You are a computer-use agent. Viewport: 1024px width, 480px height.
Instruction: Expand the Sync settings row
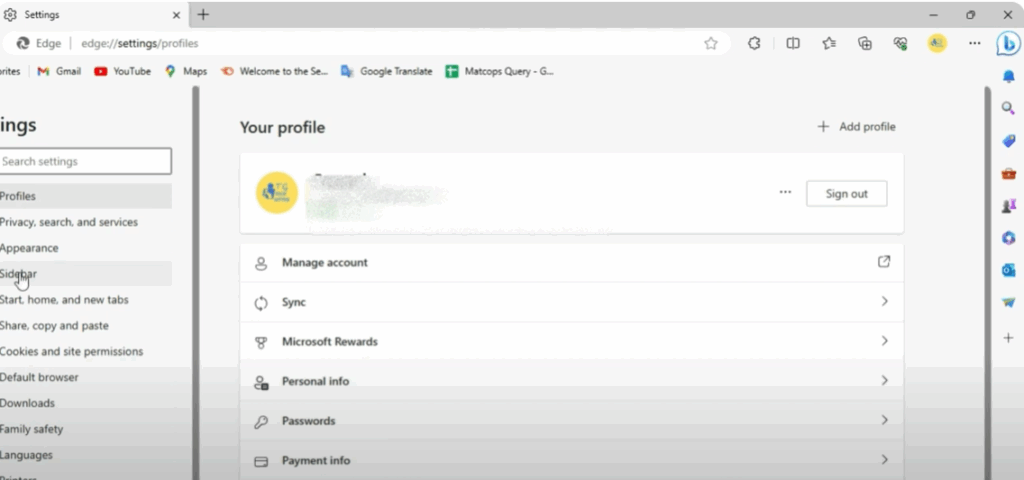(x=571, y=302)
